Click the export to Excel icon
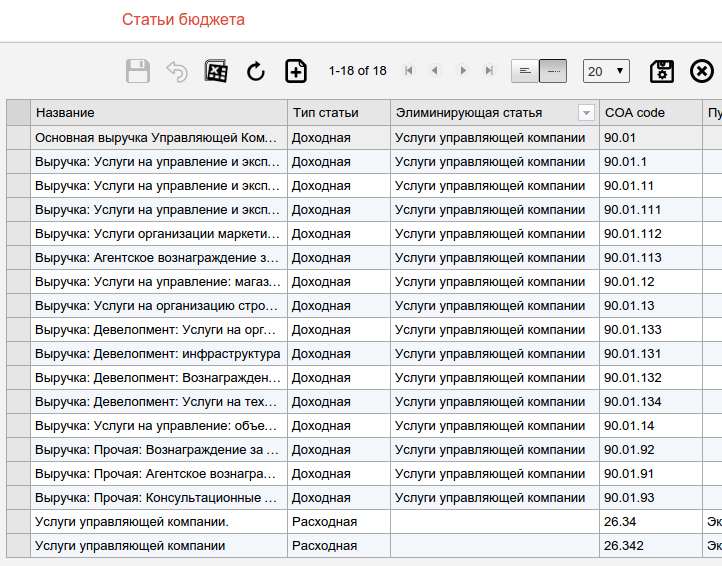The height and width of the screenshot is (566, 722). (216, 71)
